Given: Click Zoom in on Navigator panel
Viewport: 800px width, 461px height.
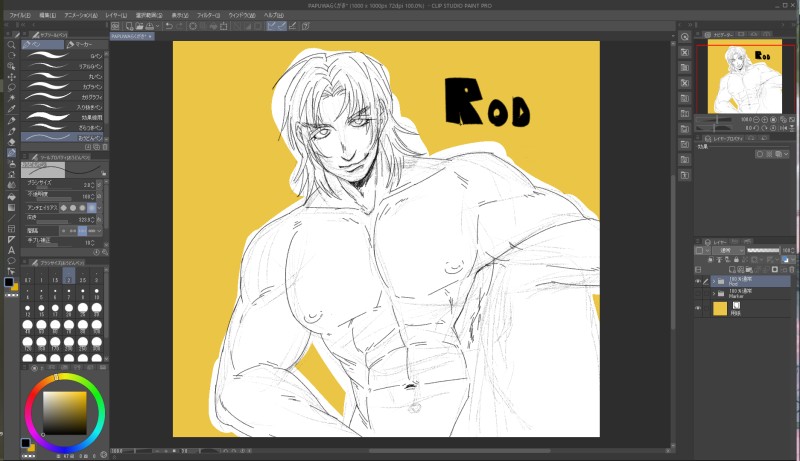Looking at the screenshot, I should [x=764, y=119].
